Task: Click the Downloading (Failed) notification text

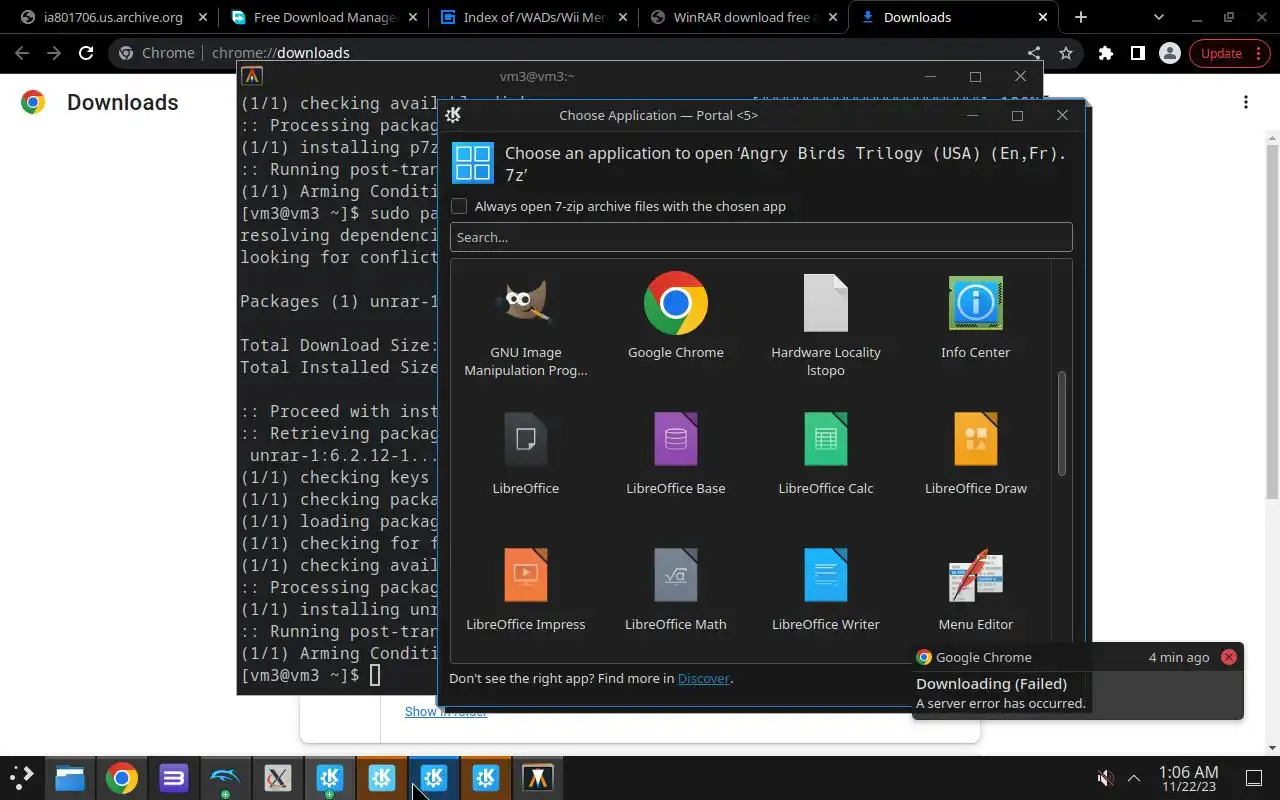Action: (x=991, y=684)
